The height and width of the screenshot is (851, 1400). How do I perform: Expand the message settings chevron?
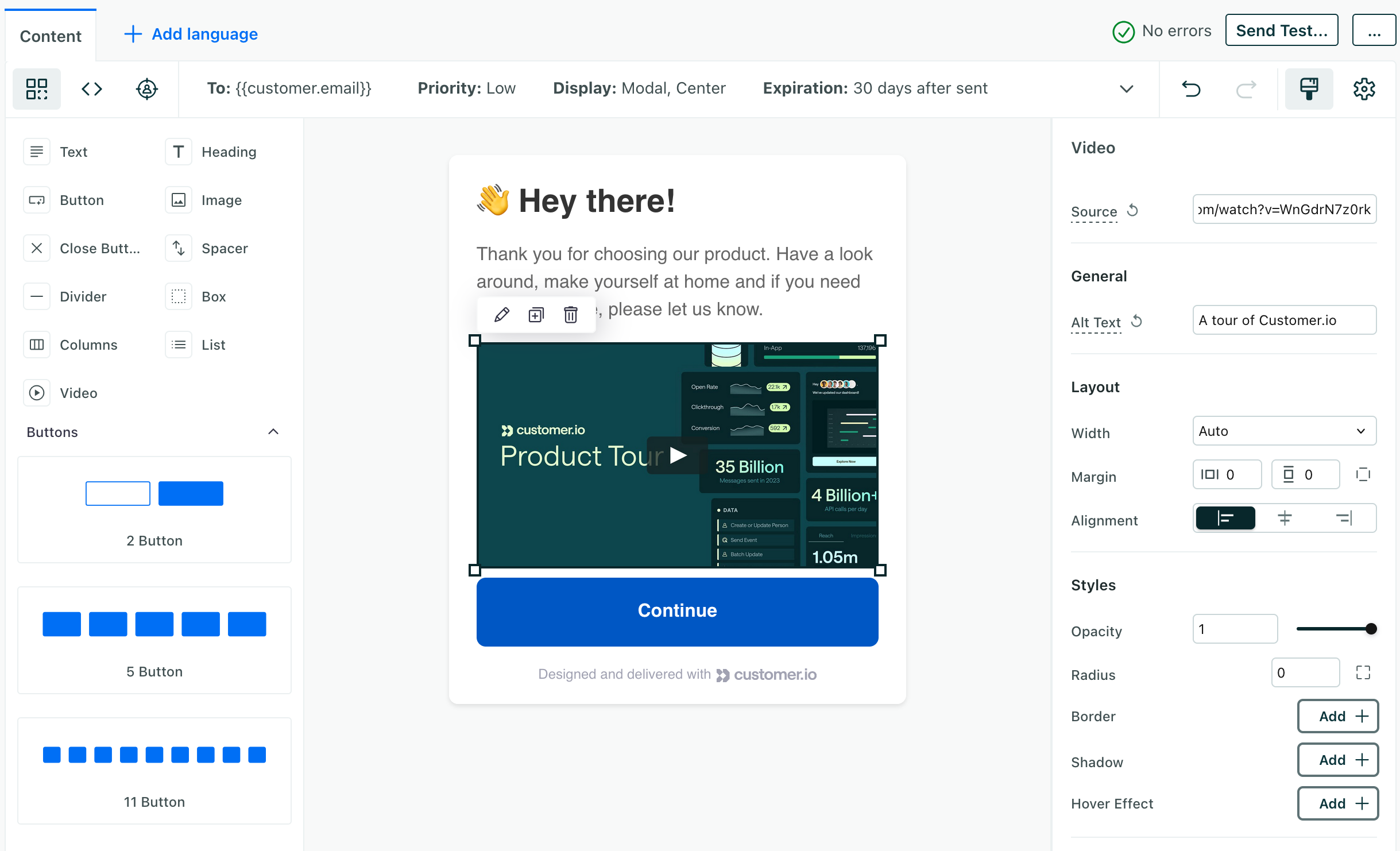pyautogui.click(x=1126, y=88)
